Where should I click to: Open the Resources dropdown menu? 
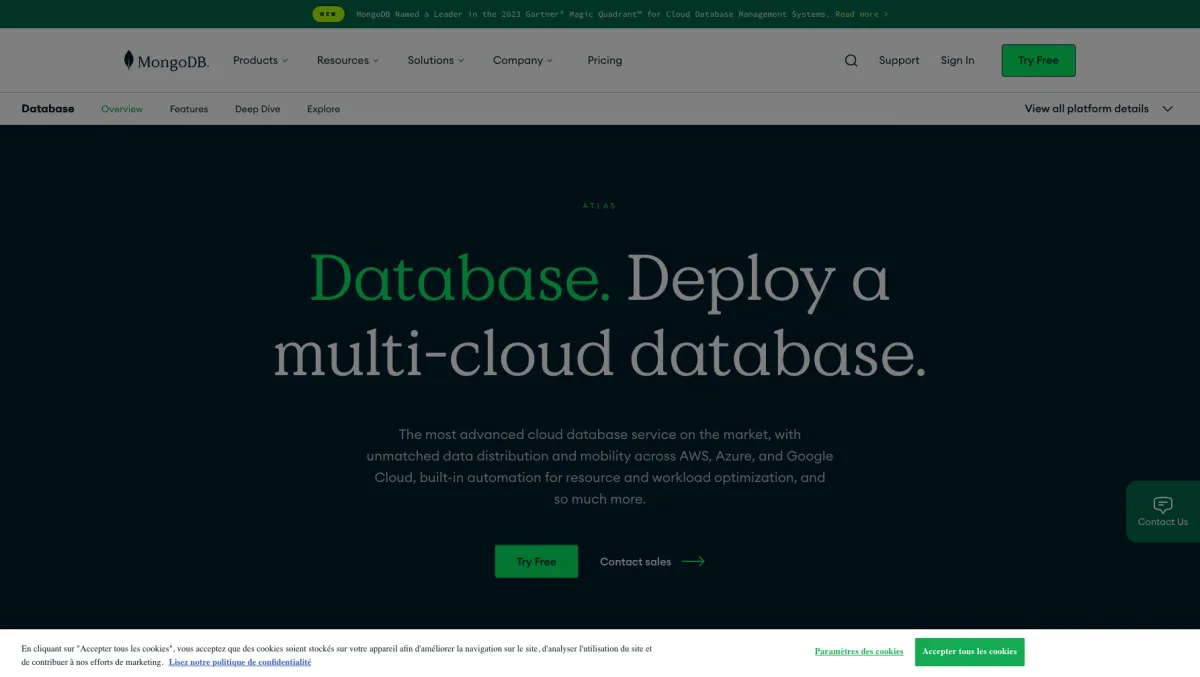point(347,60)
